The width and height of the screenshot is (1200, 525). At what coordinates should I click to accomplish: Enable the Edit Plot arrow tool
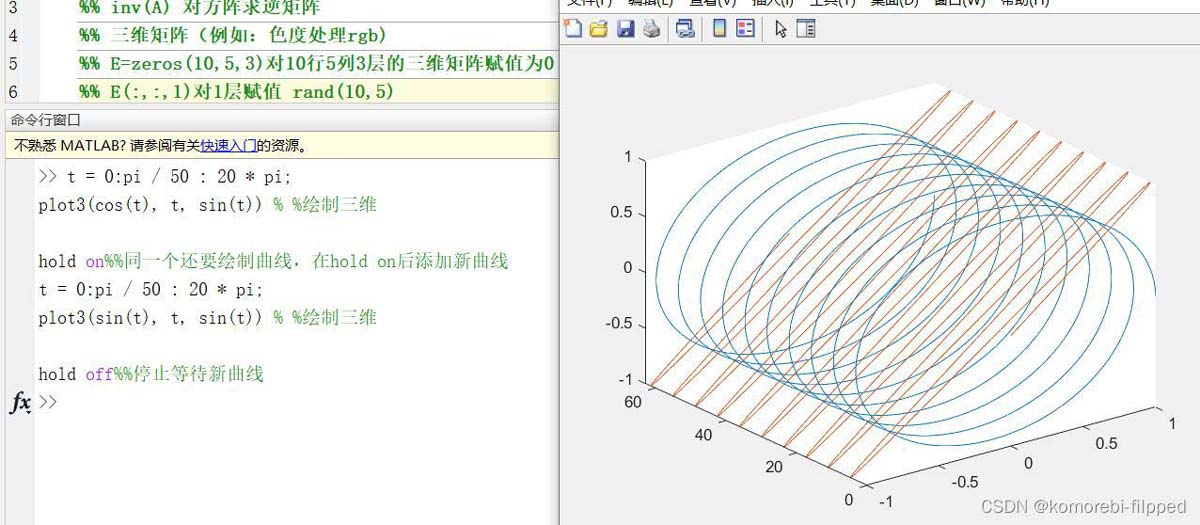coord(781,29)
